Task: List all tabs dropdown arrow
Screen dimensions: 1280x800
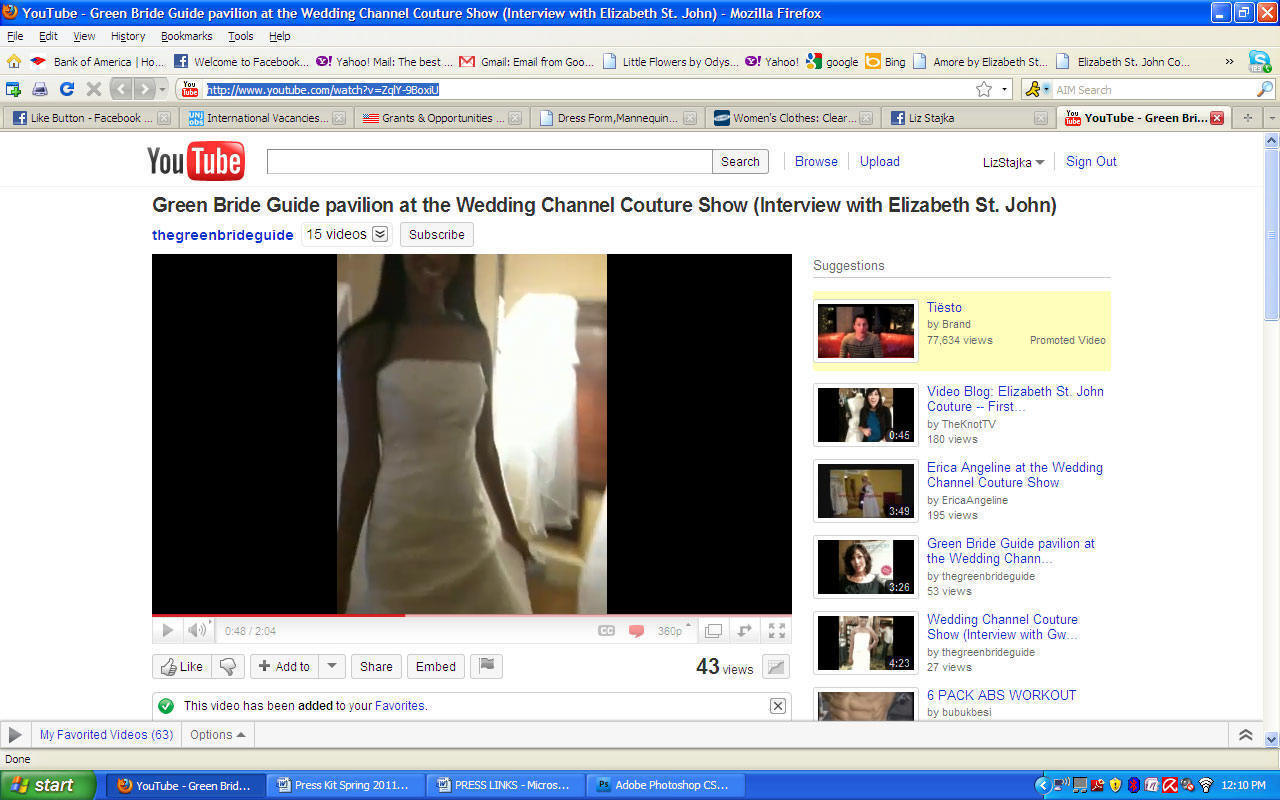Action: click(1272, 118)
